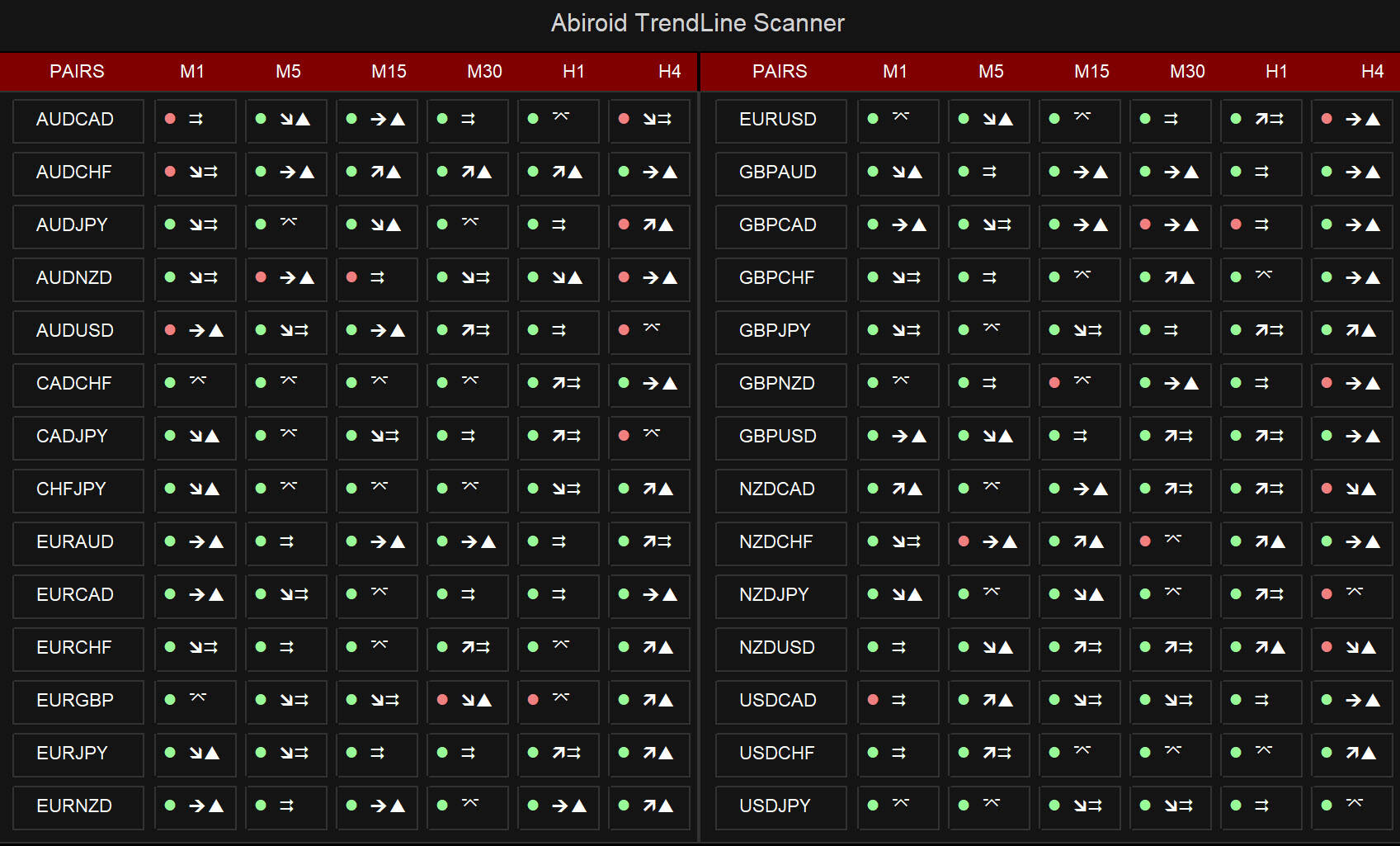Image resolution: width=1400 pixels, height=846 pixels.
Task: Click the up-right arrow icon in NZDCAD M1 cell
Action: pos(899,489)
